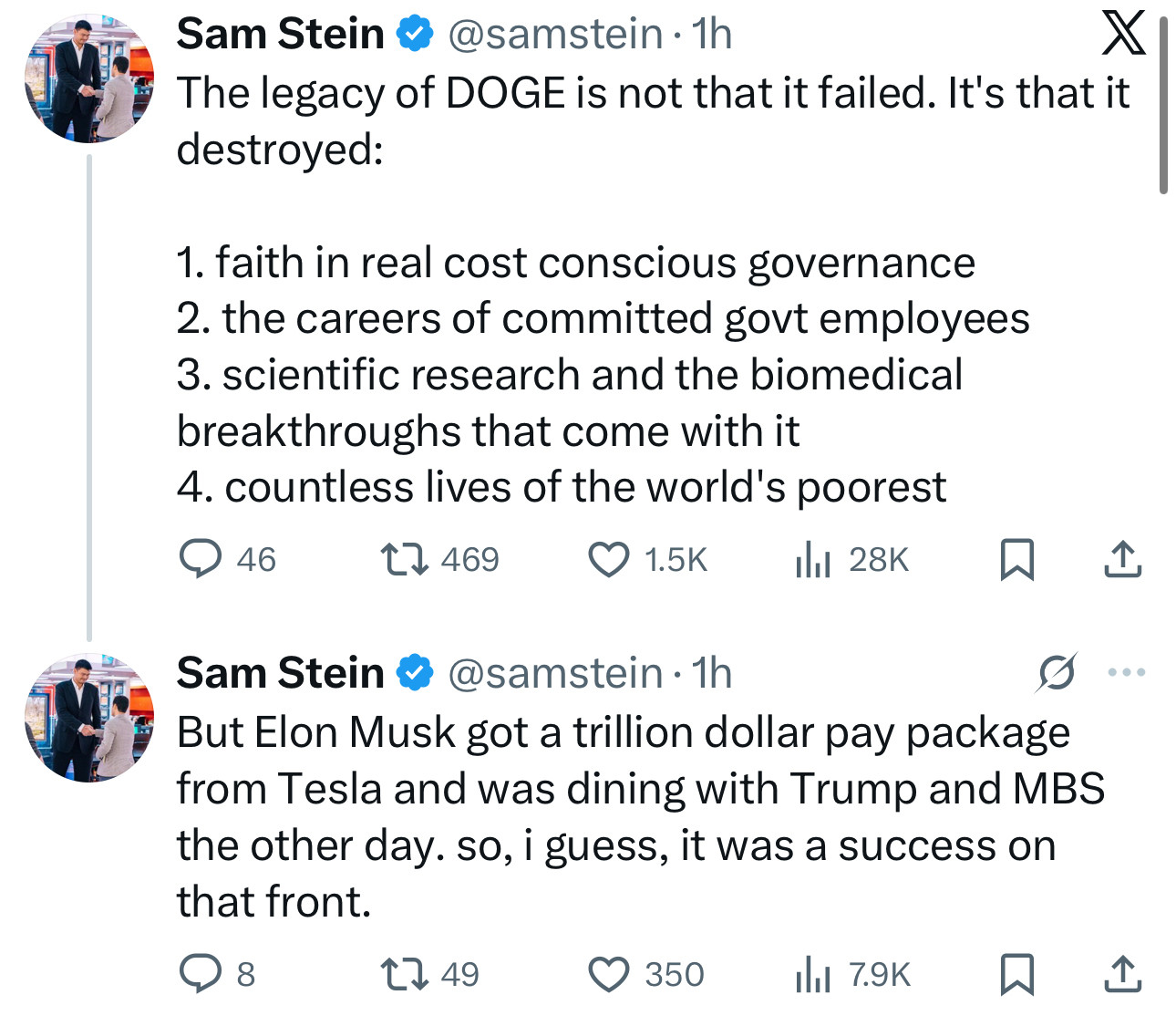Repost the first Sam Stein tweet

coord(404,559)
